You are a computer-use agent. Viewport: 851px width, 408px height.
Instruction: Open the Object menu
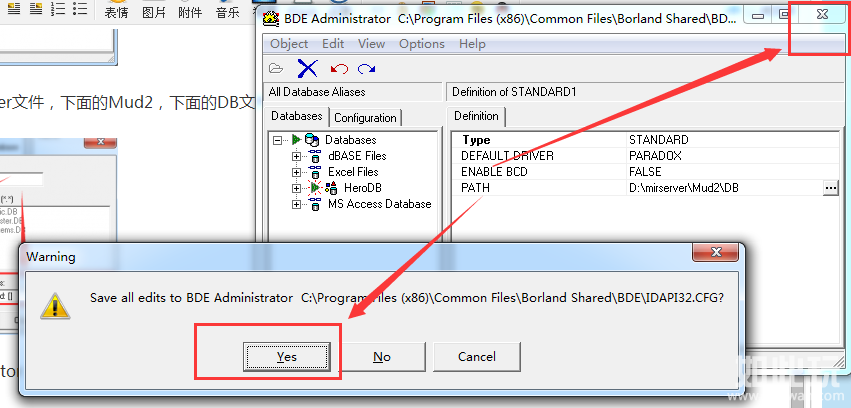point(289,44)
